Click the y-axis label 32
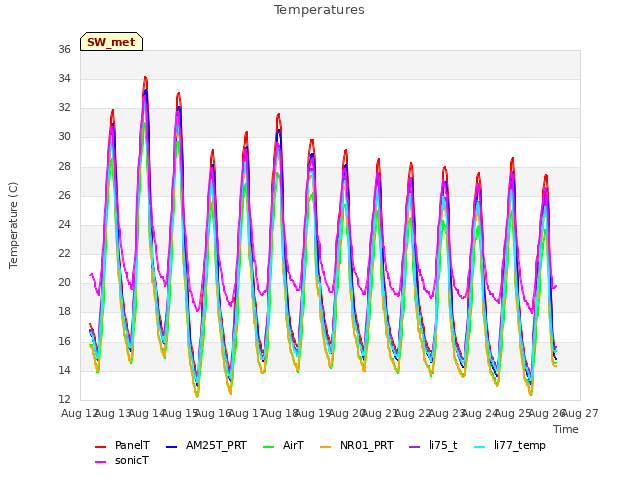The width and height of the screenshot is (640, 480). [64, 108]
